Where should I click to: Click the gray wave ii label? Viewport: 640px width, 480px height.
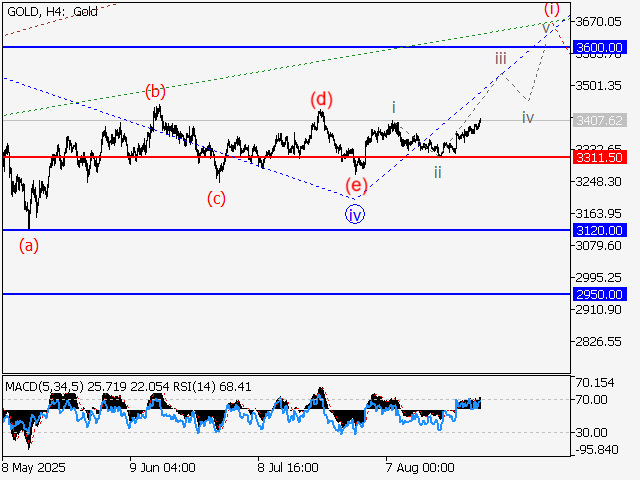coord(437,172)
